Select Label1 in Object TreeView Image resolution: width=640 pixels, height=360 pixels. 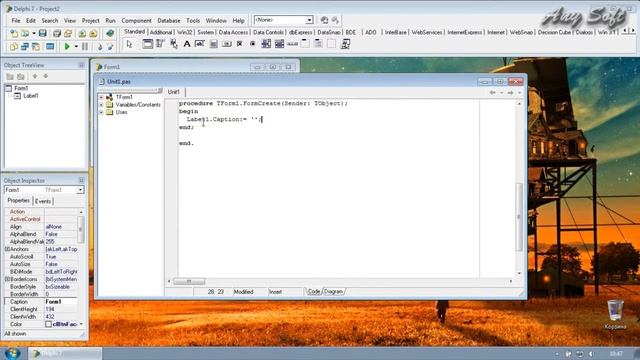click(31, 96)
